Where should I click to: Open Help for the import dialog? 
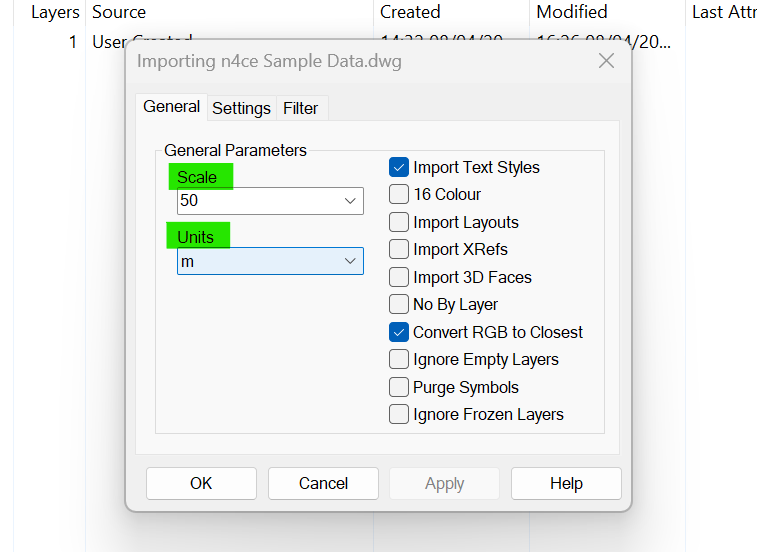click(566, 483)
